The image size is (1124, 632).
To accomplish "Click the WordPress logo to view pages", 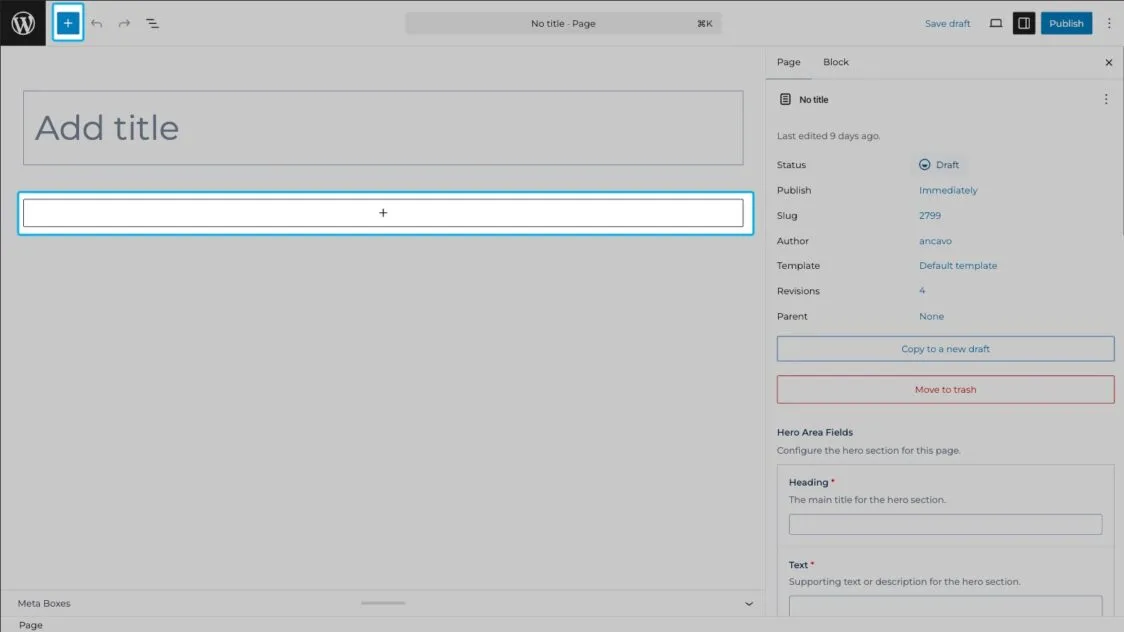I will click(x=23, y=23).
